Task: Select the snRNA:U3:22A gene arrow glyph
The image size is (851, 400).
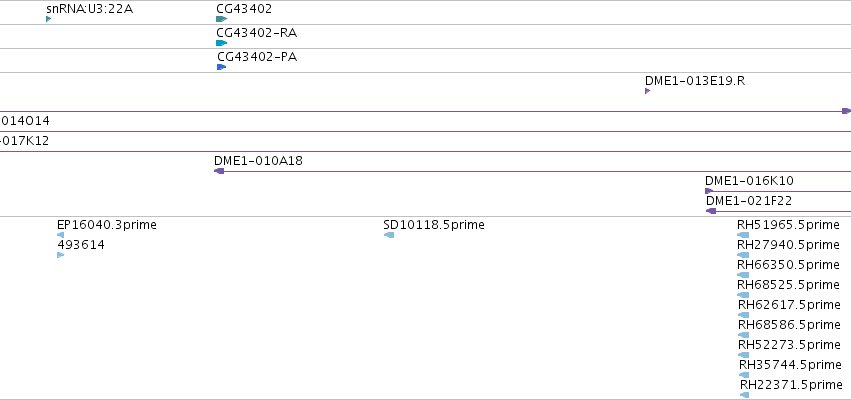Action: click(x=48, y=19)
